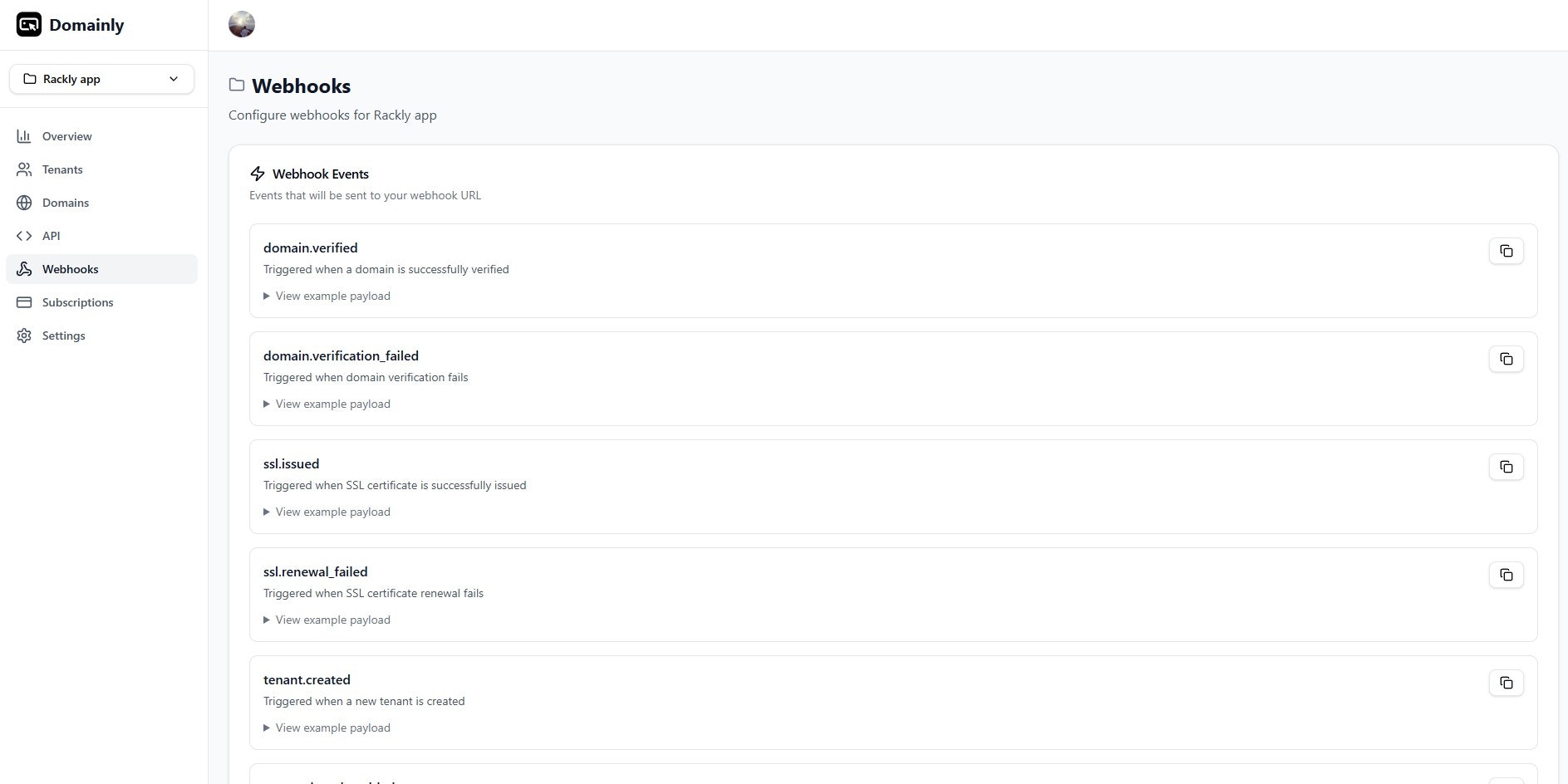Screen dimensions: 1568x784
Task: Click 'Triggered when domain verification fails' text
Action: (x=366, y=377)
